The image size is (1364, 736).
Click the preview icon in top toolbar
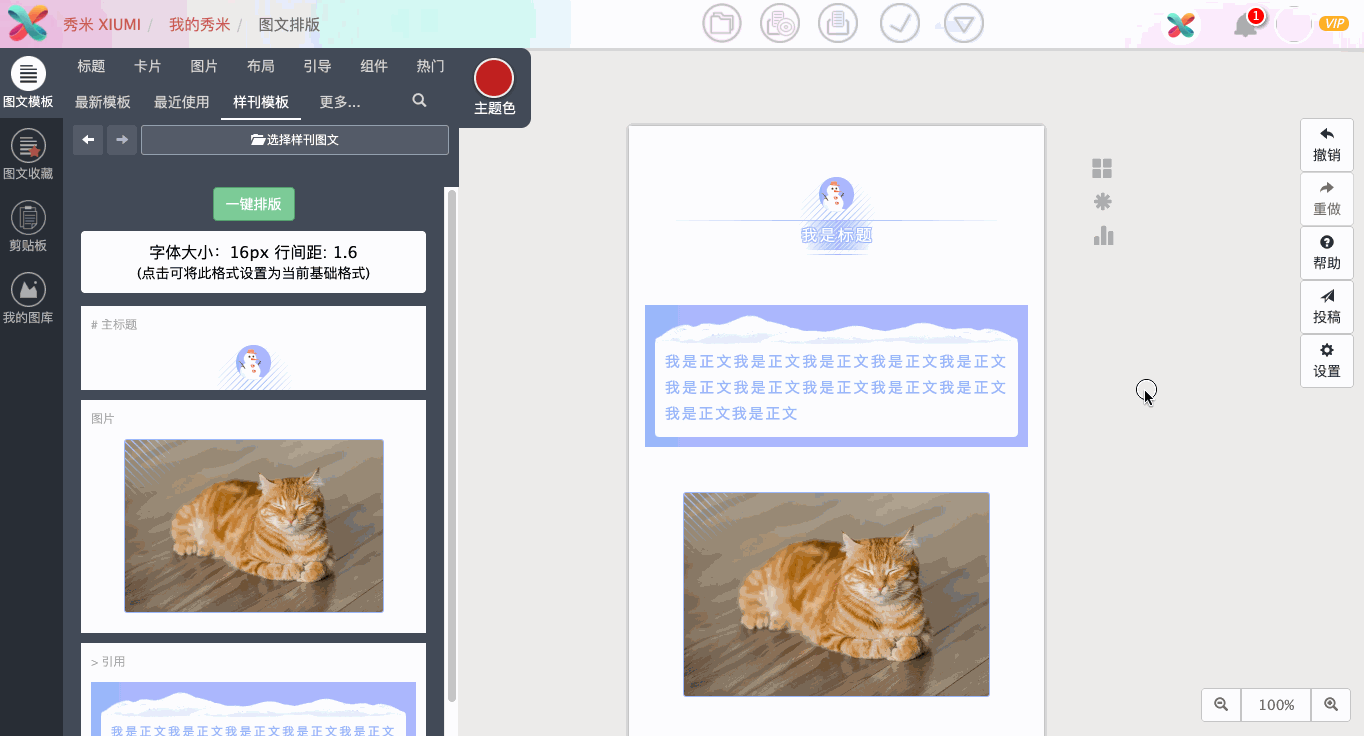[x=780, y=24]
